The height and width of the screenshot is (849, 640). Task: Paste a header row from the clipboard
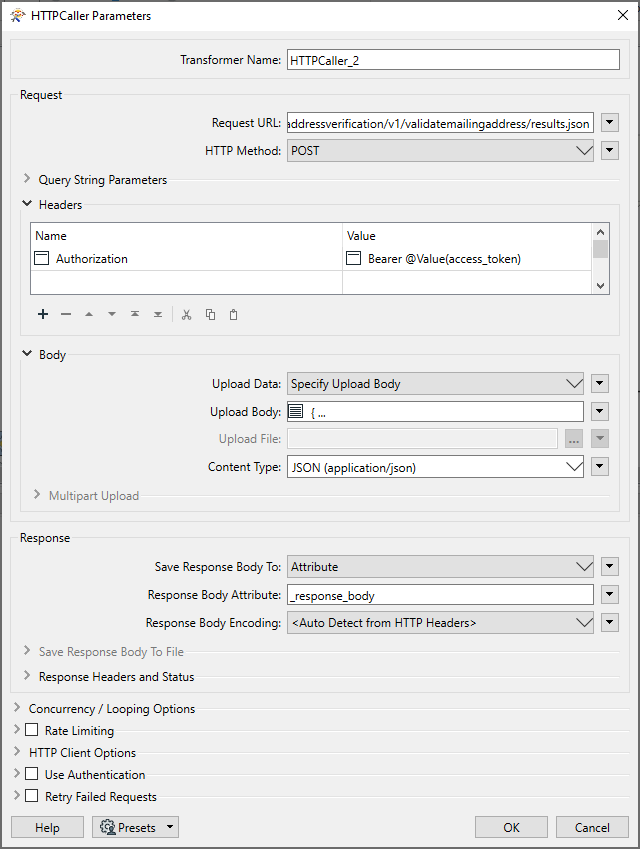pyautogui.click(x=234, y=314)
